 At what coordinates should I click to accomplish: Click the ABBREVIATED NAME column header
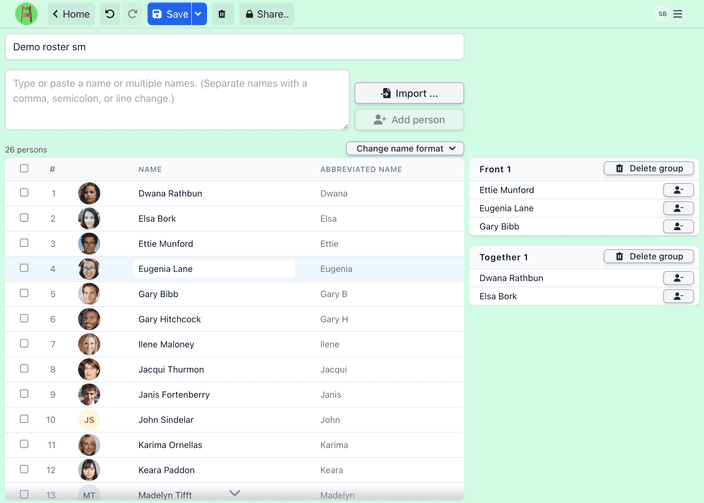pos(361,169)
